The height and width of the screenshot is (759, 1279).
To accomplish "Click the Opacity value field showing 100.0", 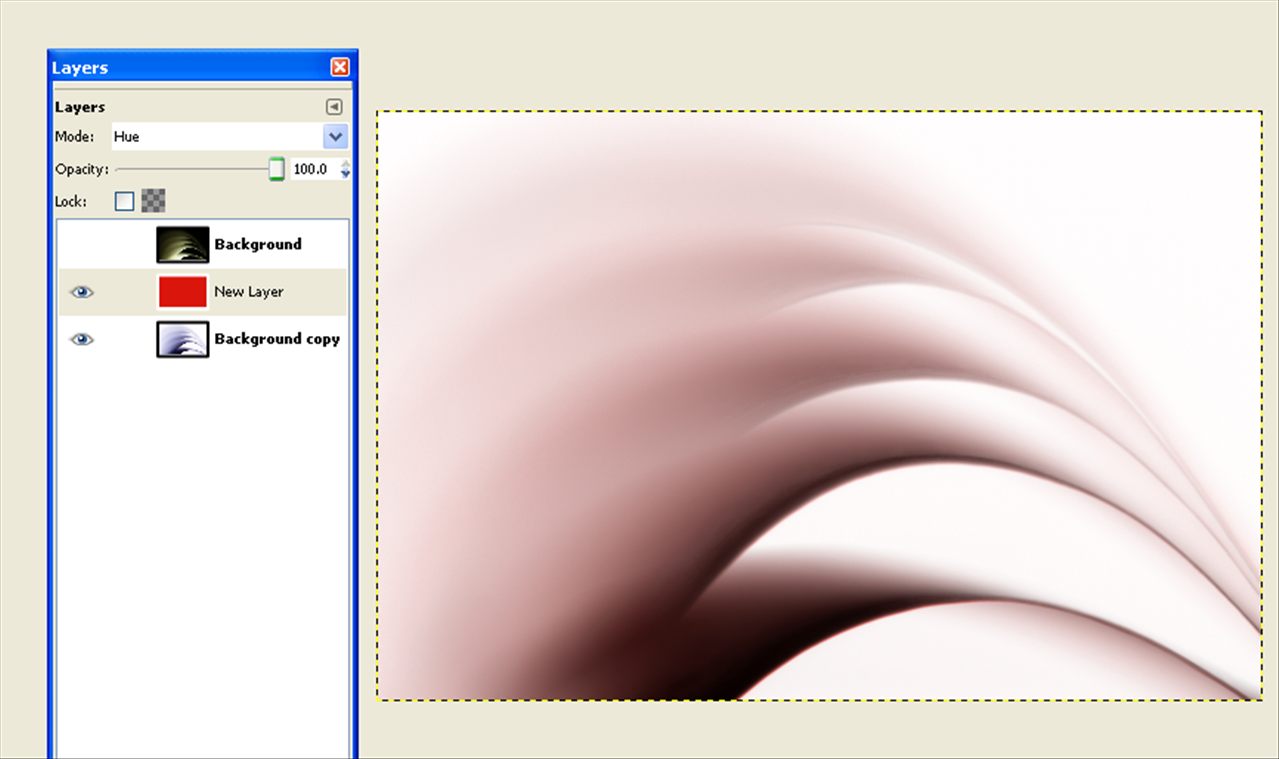I will tap(314, 169).
